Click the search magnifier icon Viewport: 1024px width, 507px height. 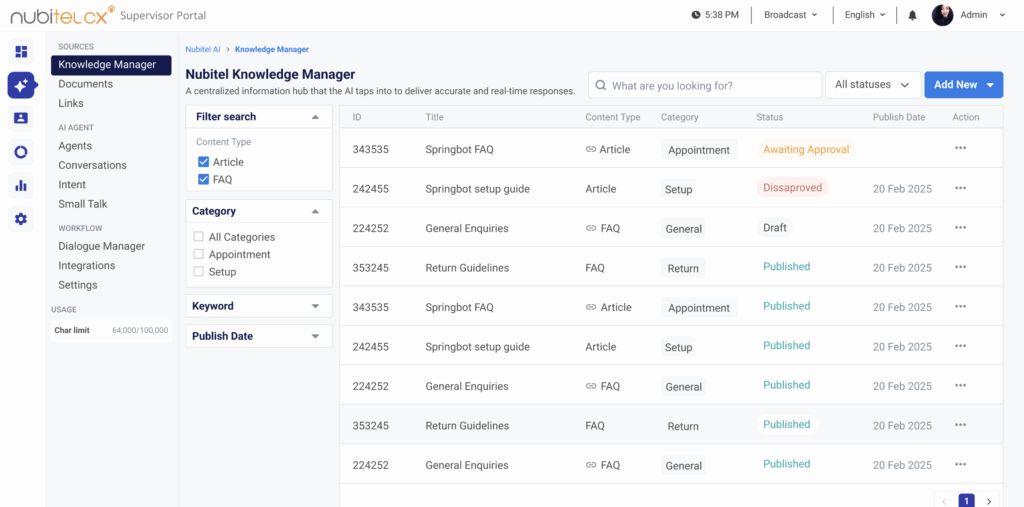click(x=601, y=86)
